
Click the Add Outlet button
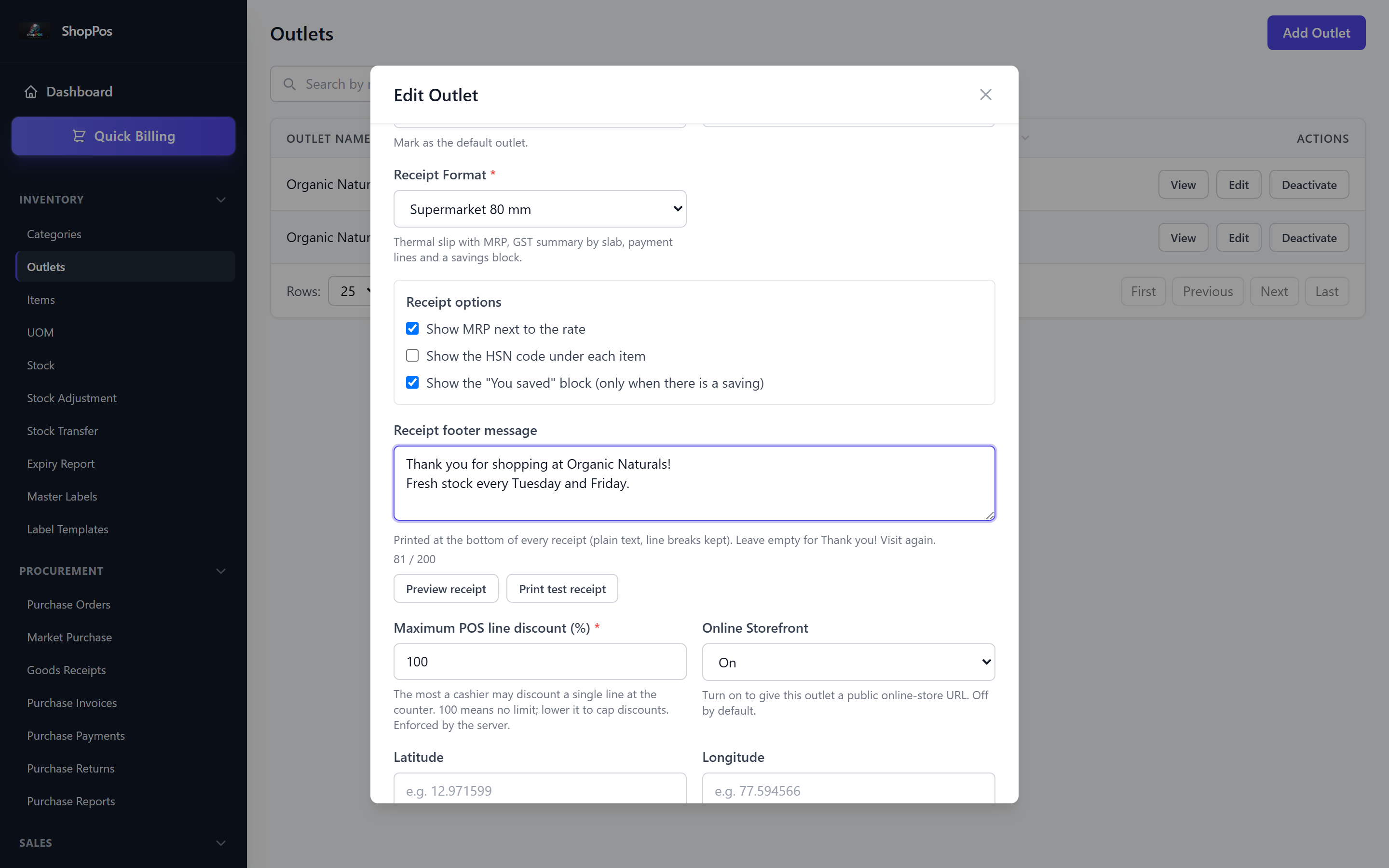pos(1316,33)
